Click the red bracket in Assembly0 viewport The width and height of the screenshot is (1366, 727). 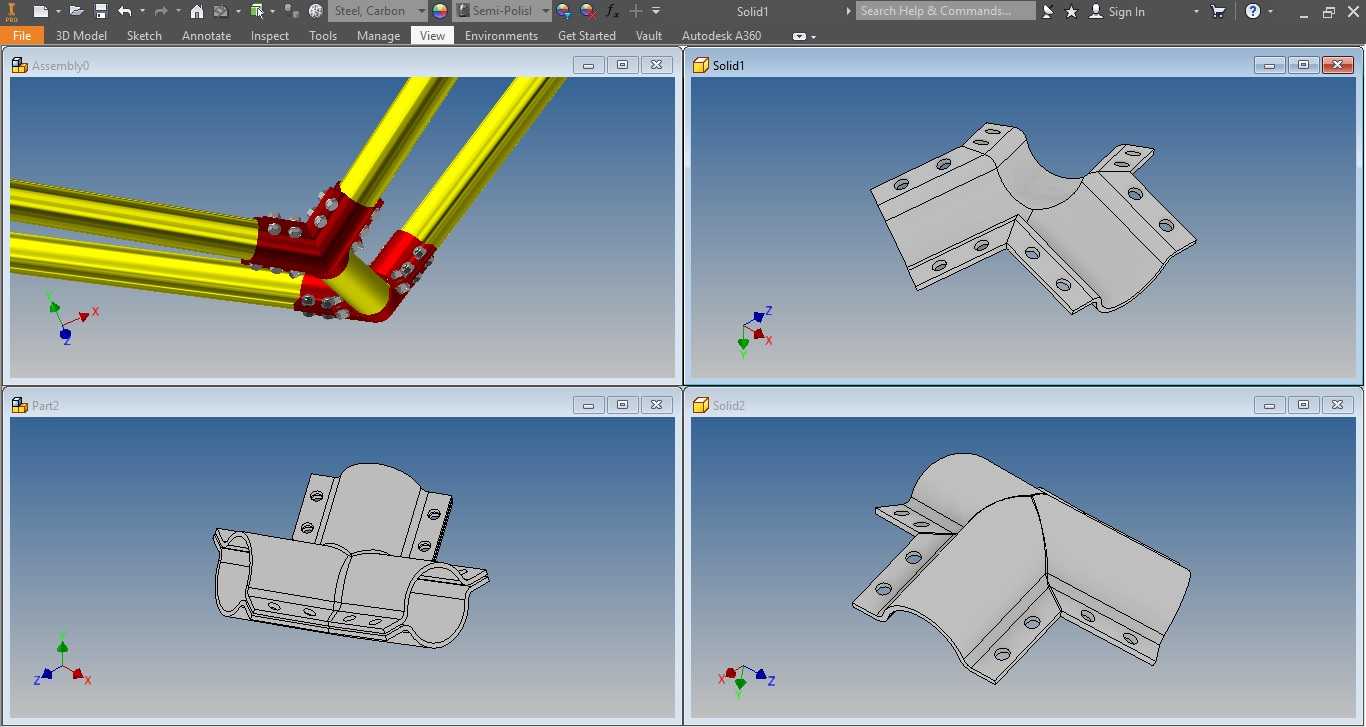pos(322,240)
